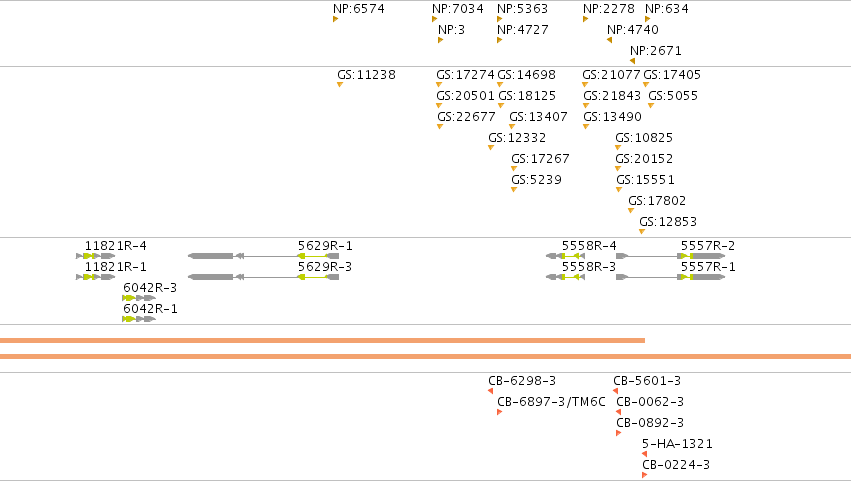Select GS:5239 label
Image resolution: width=851 pixels, height=481 pixels.
(537, 180)
